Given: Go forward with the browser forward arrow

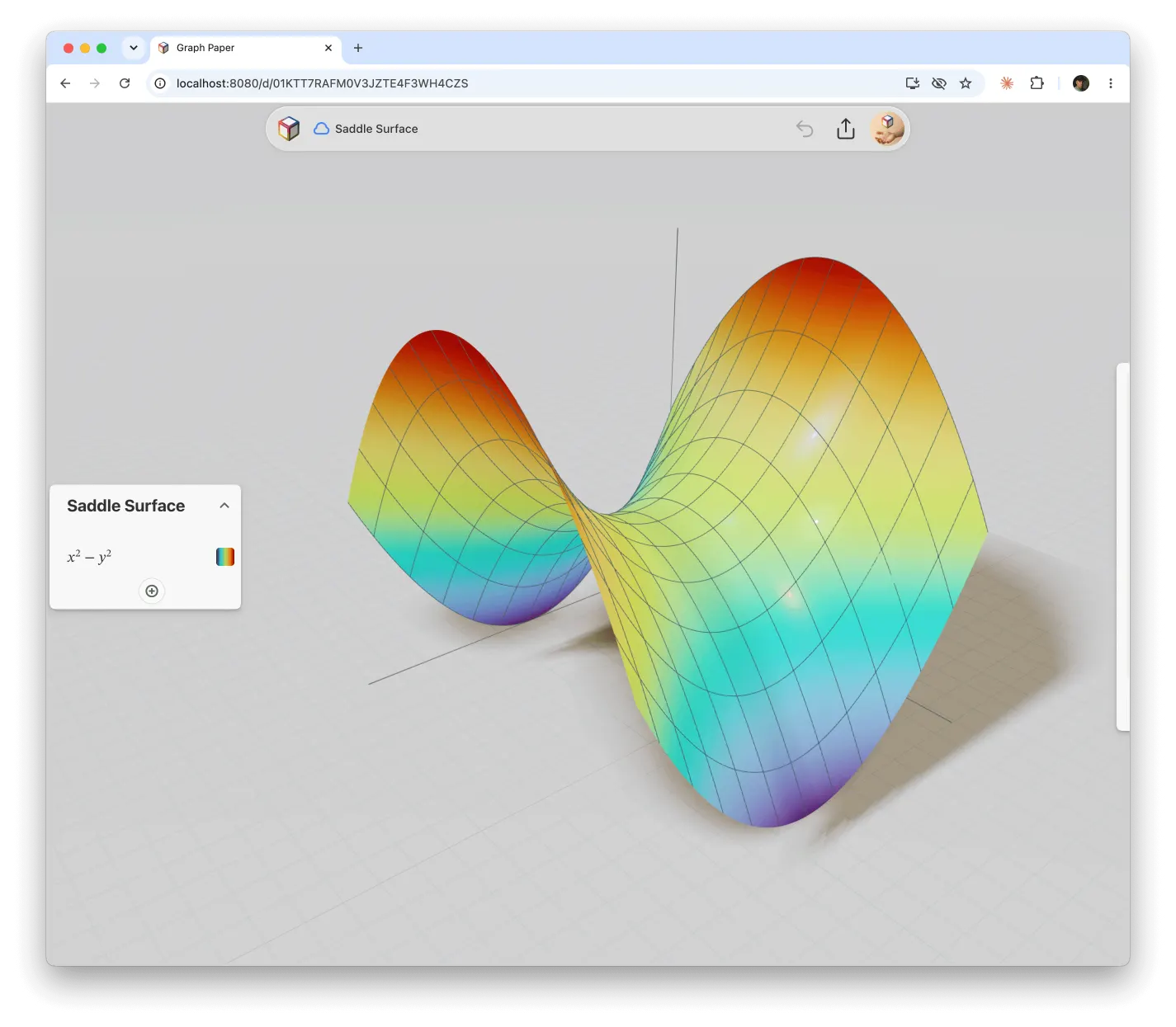Looking at the screenshot, I should point(95,83).
